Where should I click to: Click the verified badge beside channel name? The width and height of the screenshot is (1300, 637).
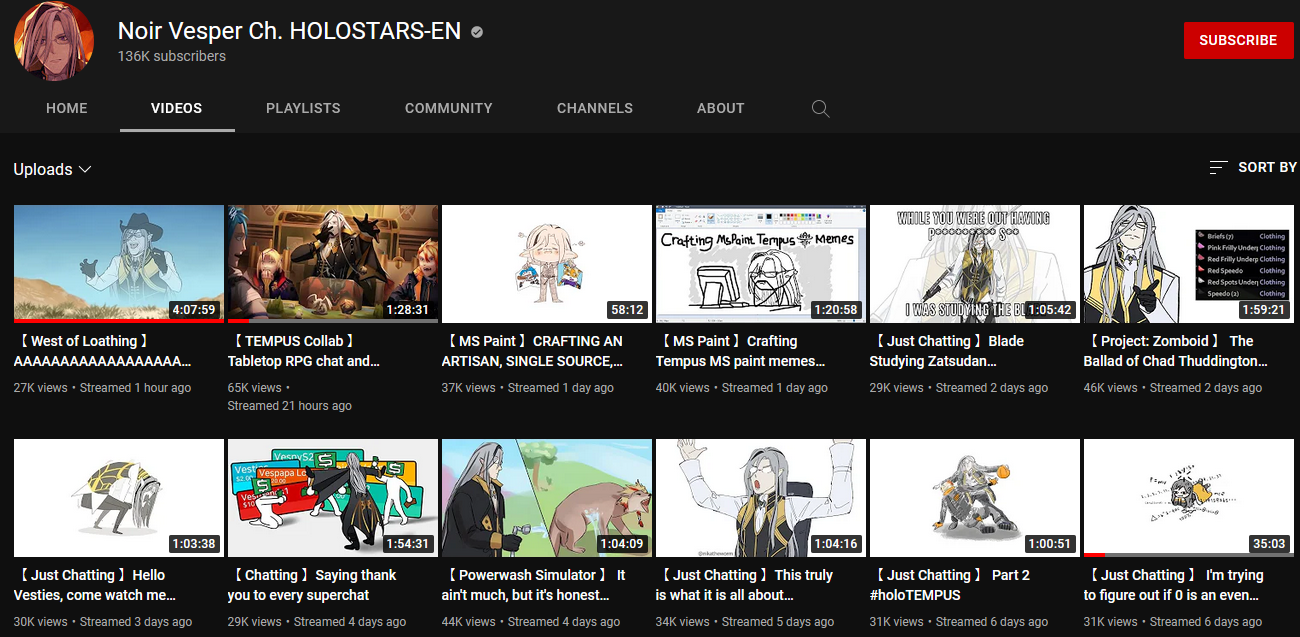(x=477, y=32)
